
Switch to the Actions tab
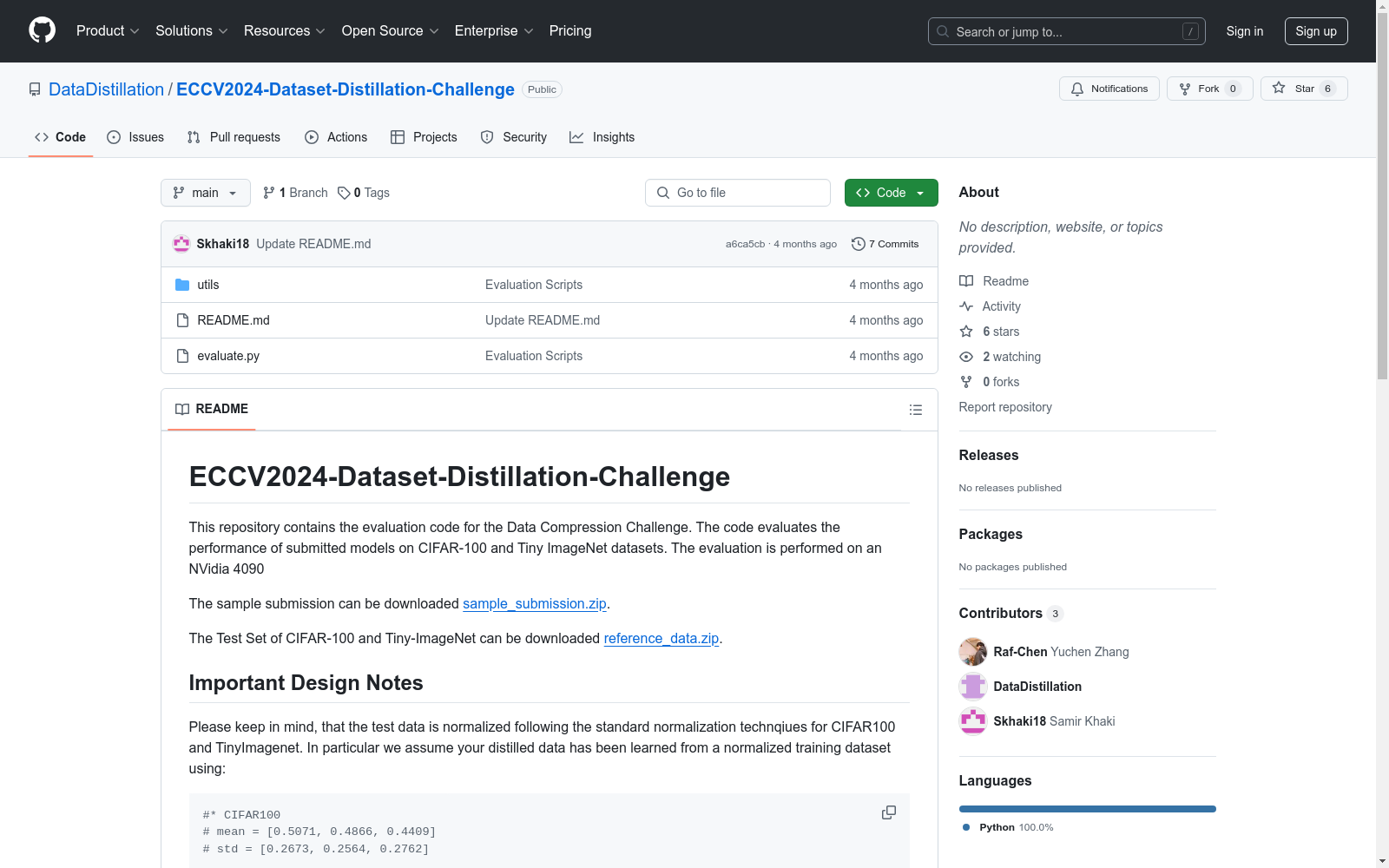click(336, 137)
